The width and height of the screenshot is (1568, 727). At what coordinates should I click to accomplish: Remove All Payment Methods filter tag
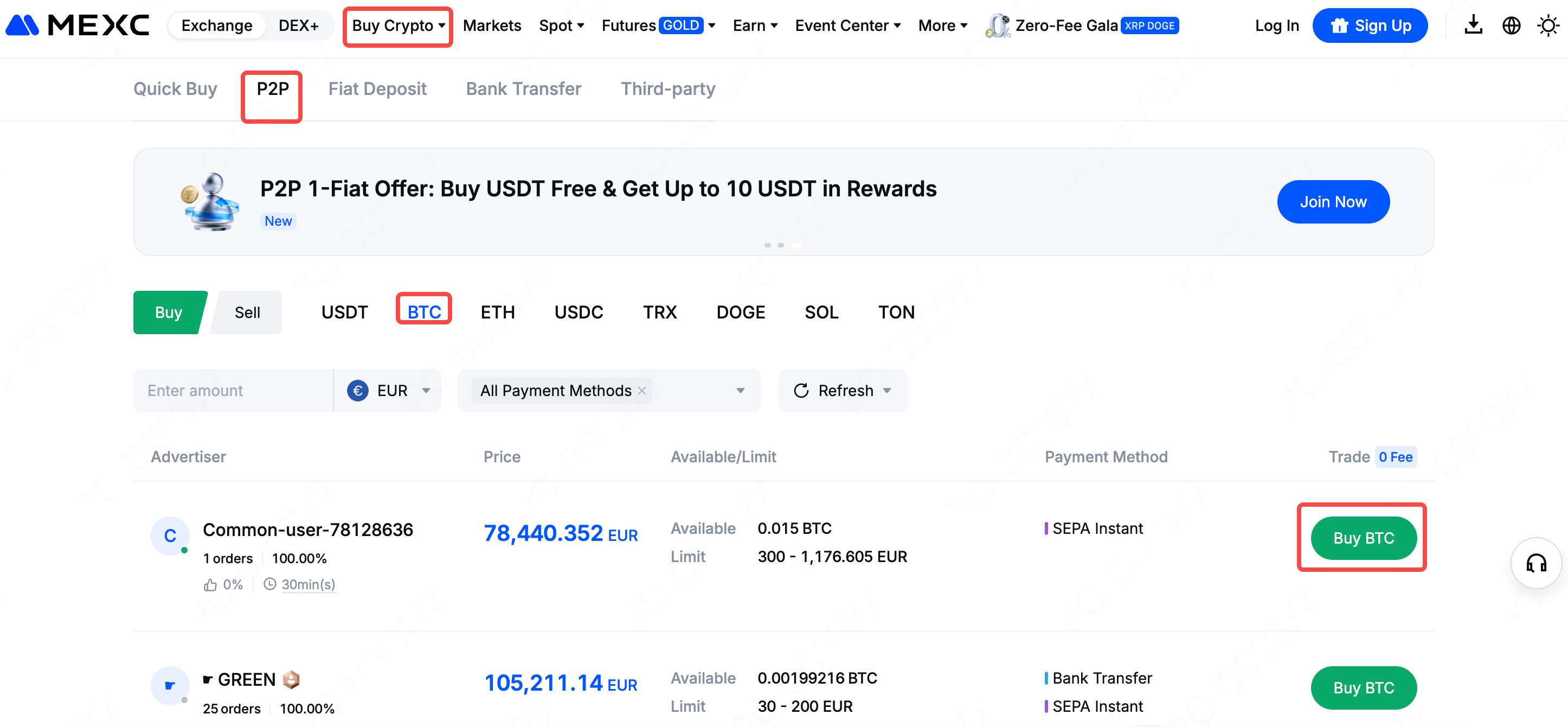coord(641,390)
